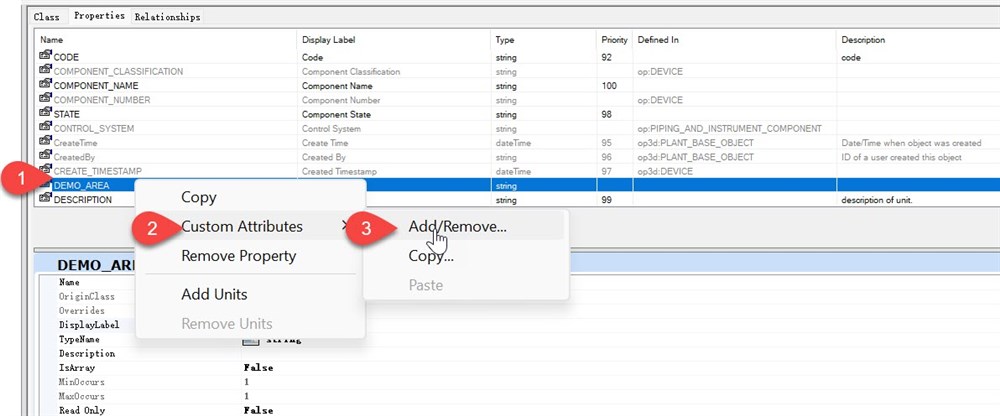1000x416 pixels.
Task: Select the STATE property row
Action: pos(518,114)
